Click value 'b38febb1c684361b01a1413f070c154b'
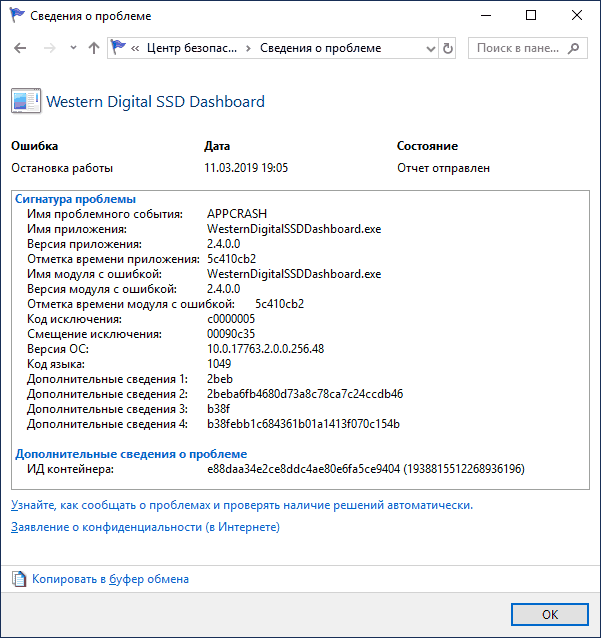Image resolution: width=601 pixels, height=638 pixels. click(x=303, y=424)
